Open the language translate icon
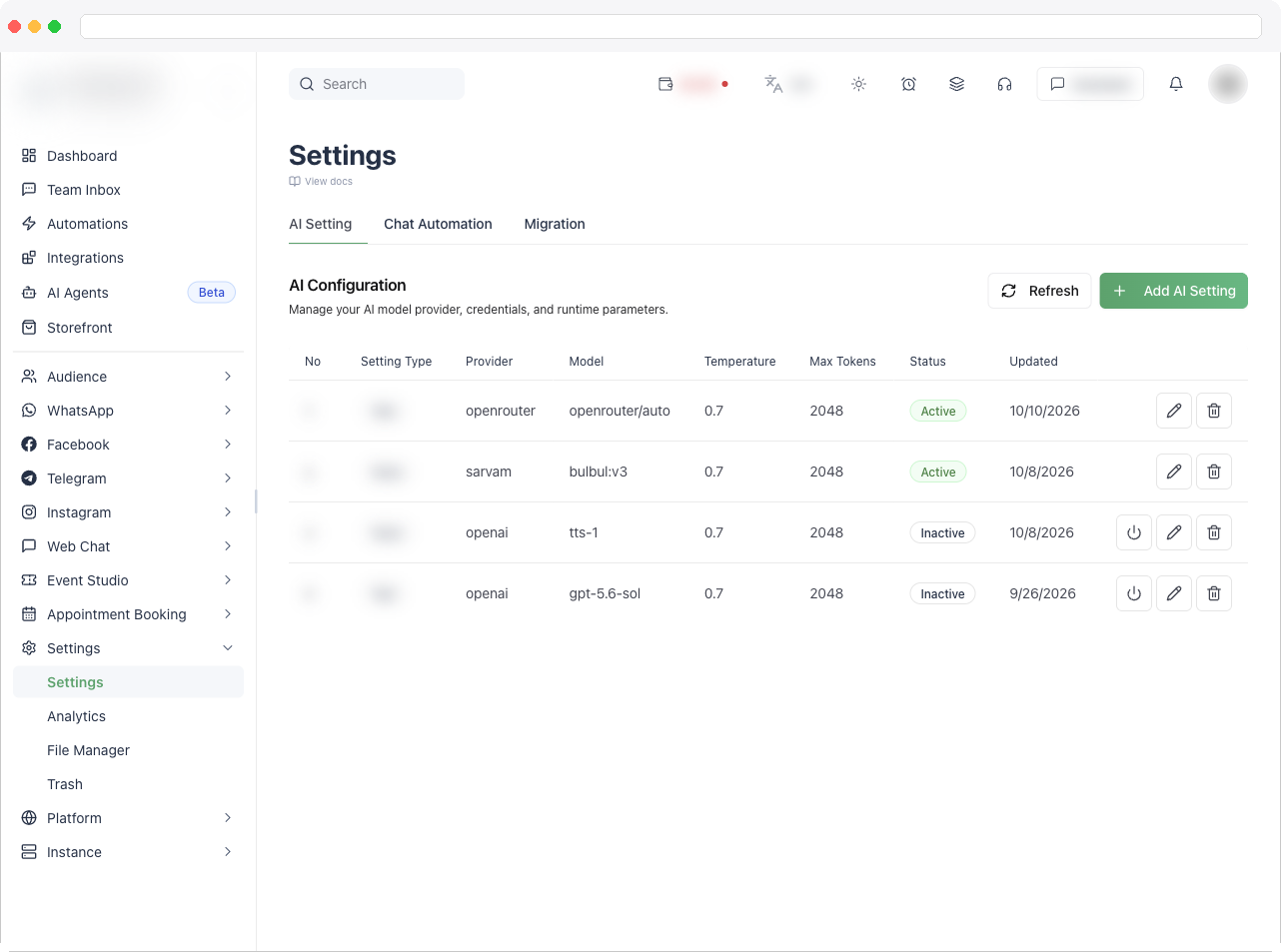 773,84
